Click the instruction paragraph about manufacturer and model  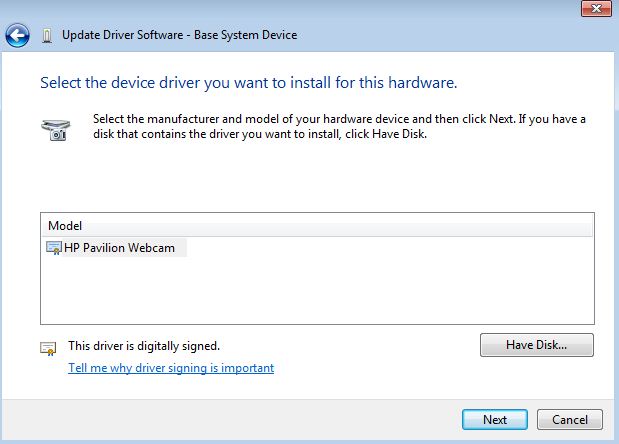click(x=339, y=127)
